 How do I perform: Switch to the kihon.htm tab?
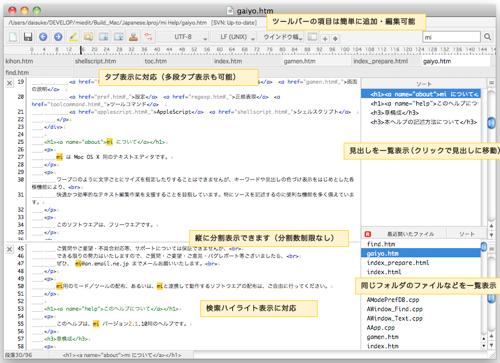38,61
